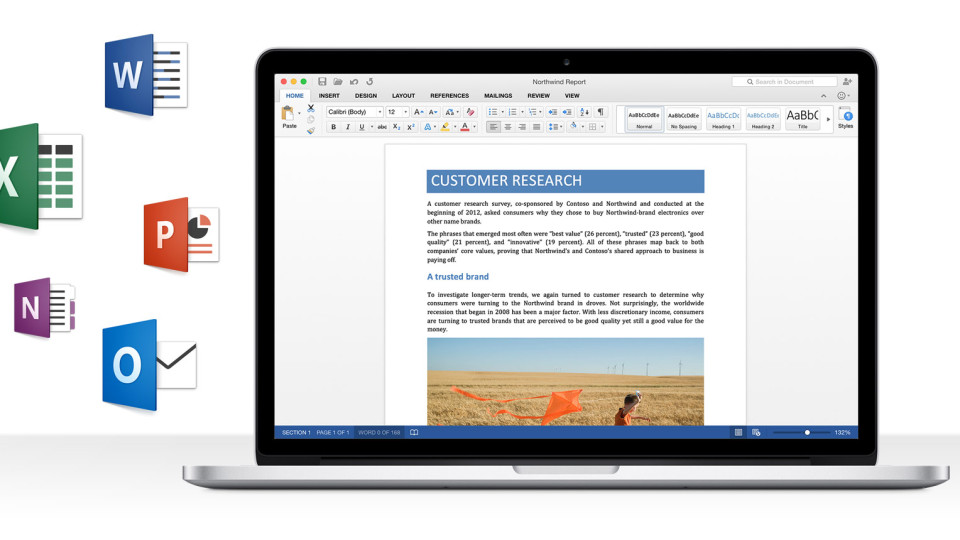960x540 pixels.
Task: Open the smiley feedback dropdown
Action: tap(843, 96)
